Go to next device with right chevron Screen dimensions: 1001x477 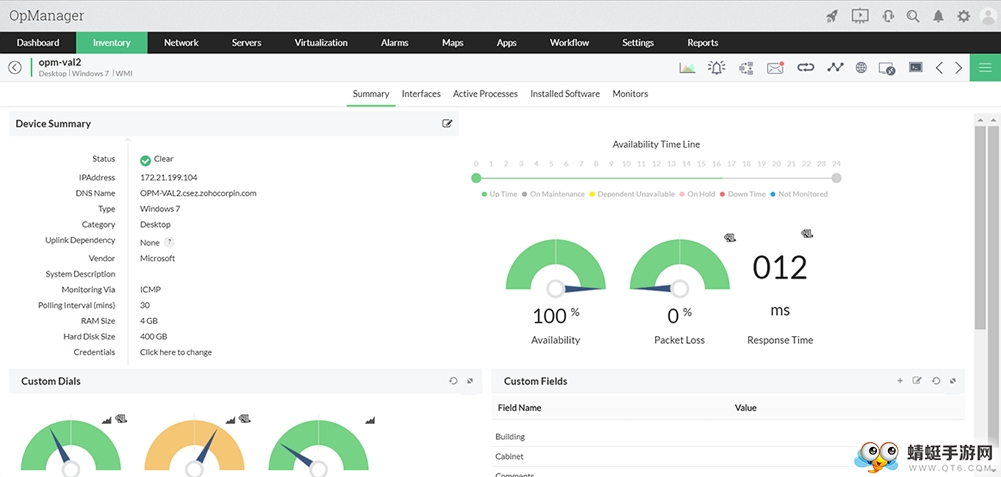coord(958,68)
